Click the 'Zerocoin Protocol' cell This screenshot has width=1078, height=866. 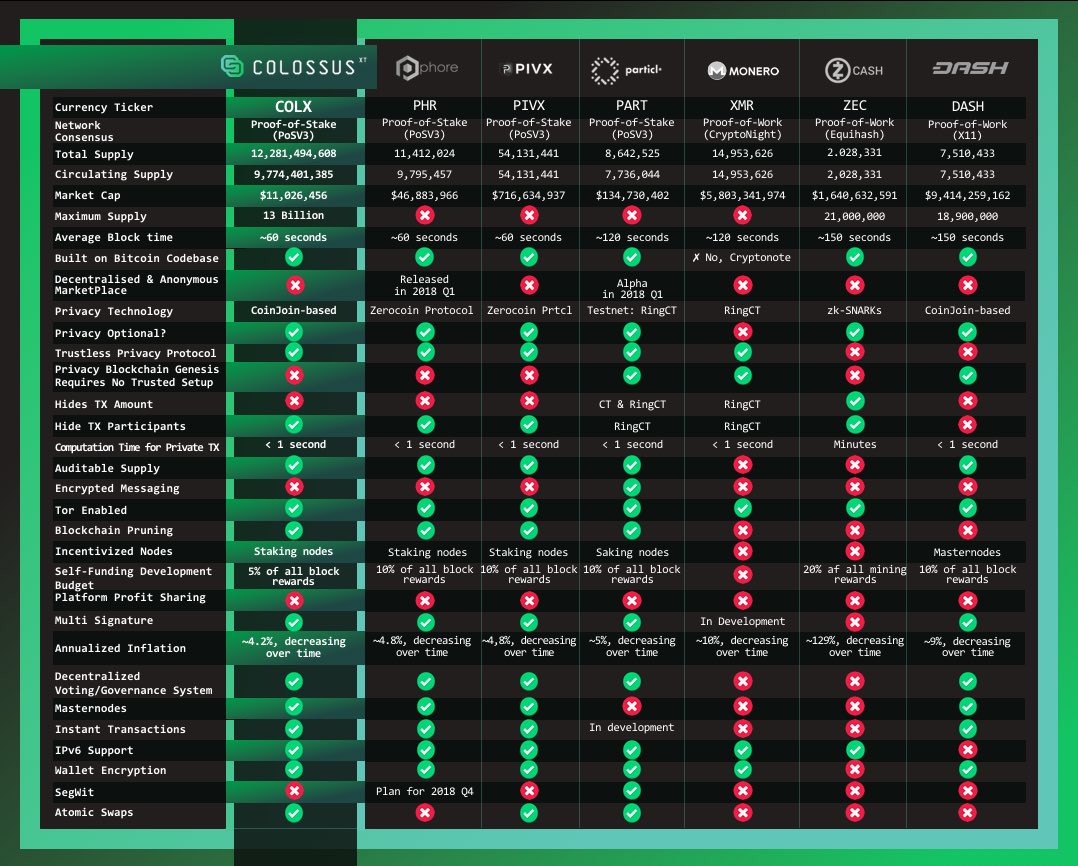tap(421, 311)
